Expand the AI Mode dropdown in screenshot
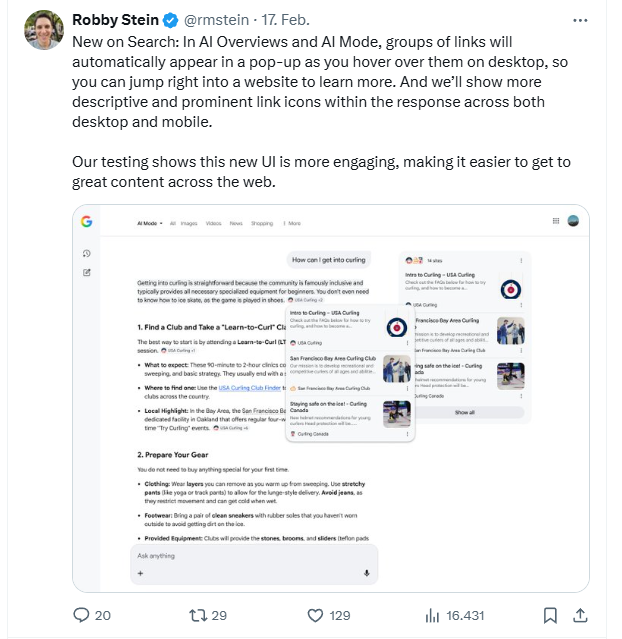The image size is (622, 639). 151,223
